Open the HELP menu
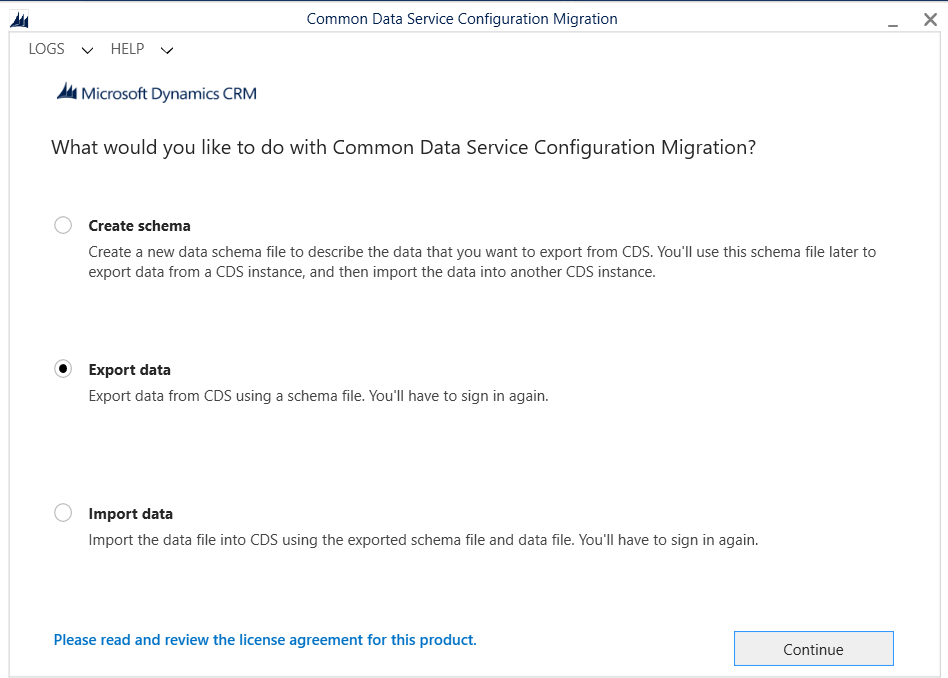Screen dimensions: 948x678 tap(128, 49)
